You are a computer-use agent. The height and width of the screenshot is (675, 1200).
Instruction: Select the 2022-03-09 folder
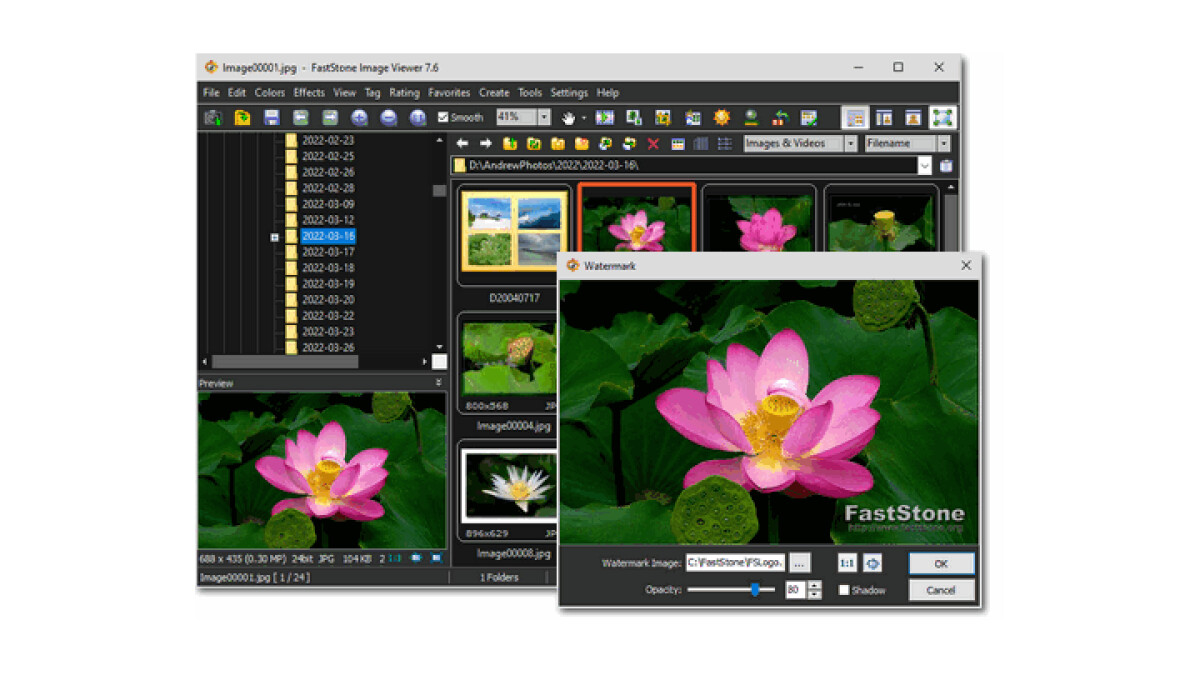coord(328,204)
